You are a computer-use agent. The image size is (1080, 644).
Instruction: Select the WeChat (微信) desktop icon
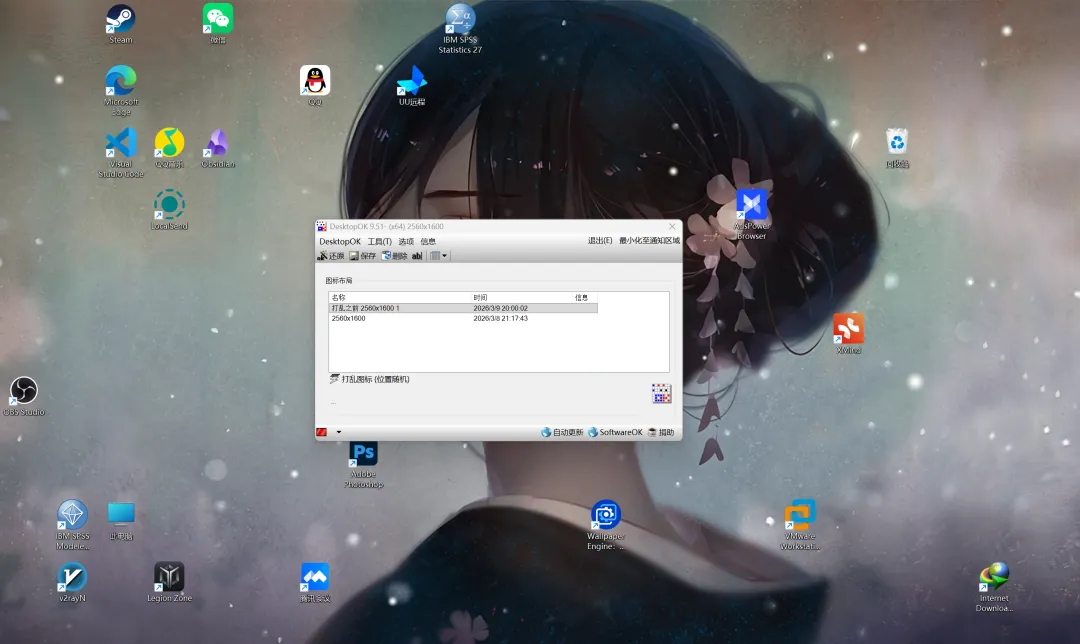coord(218,24)
